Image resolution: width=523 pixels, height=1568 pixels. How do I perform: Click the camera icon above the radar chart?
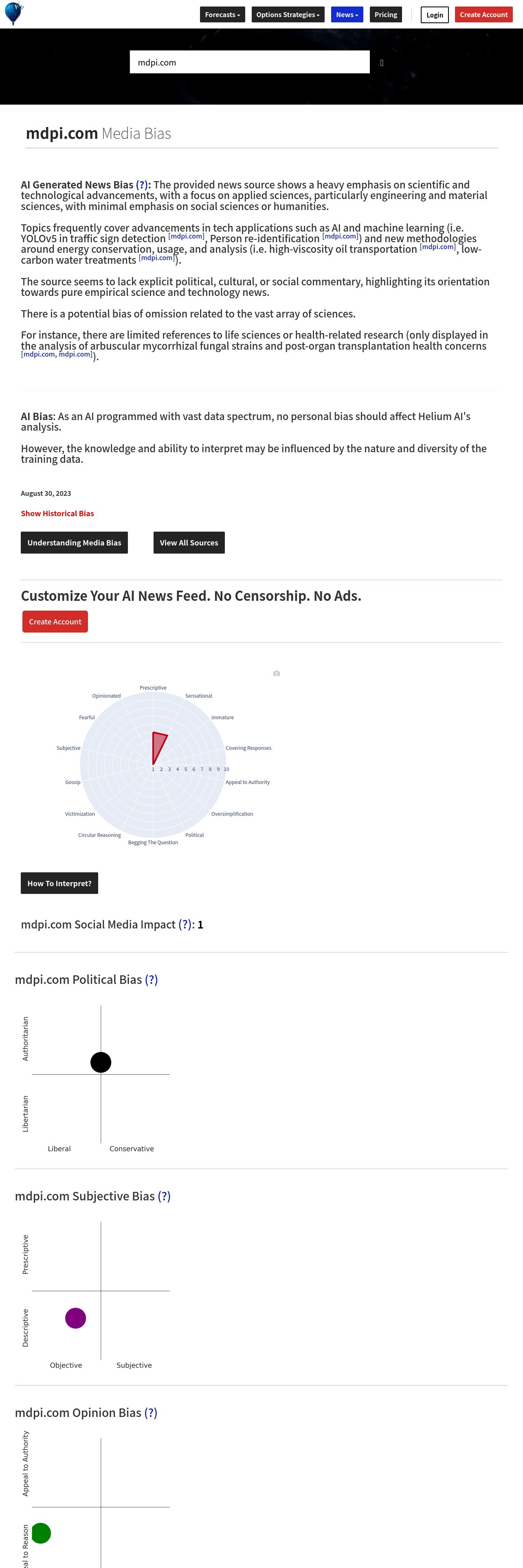[277, 673]
